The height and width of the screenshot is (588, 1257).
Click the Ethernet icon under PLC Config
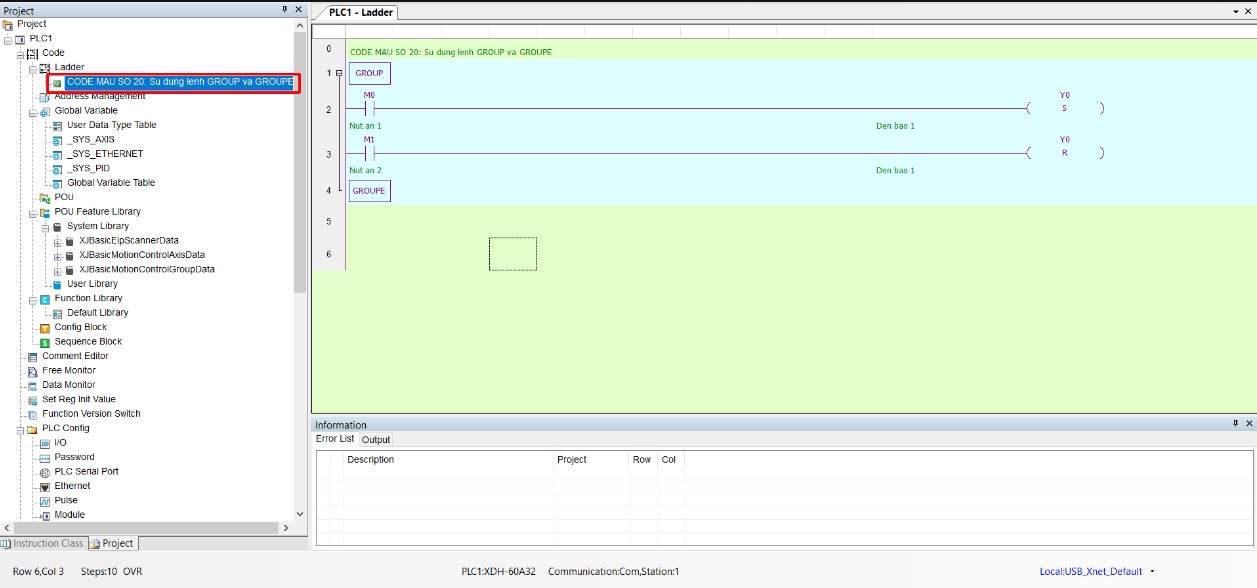(x=45, y=486)
